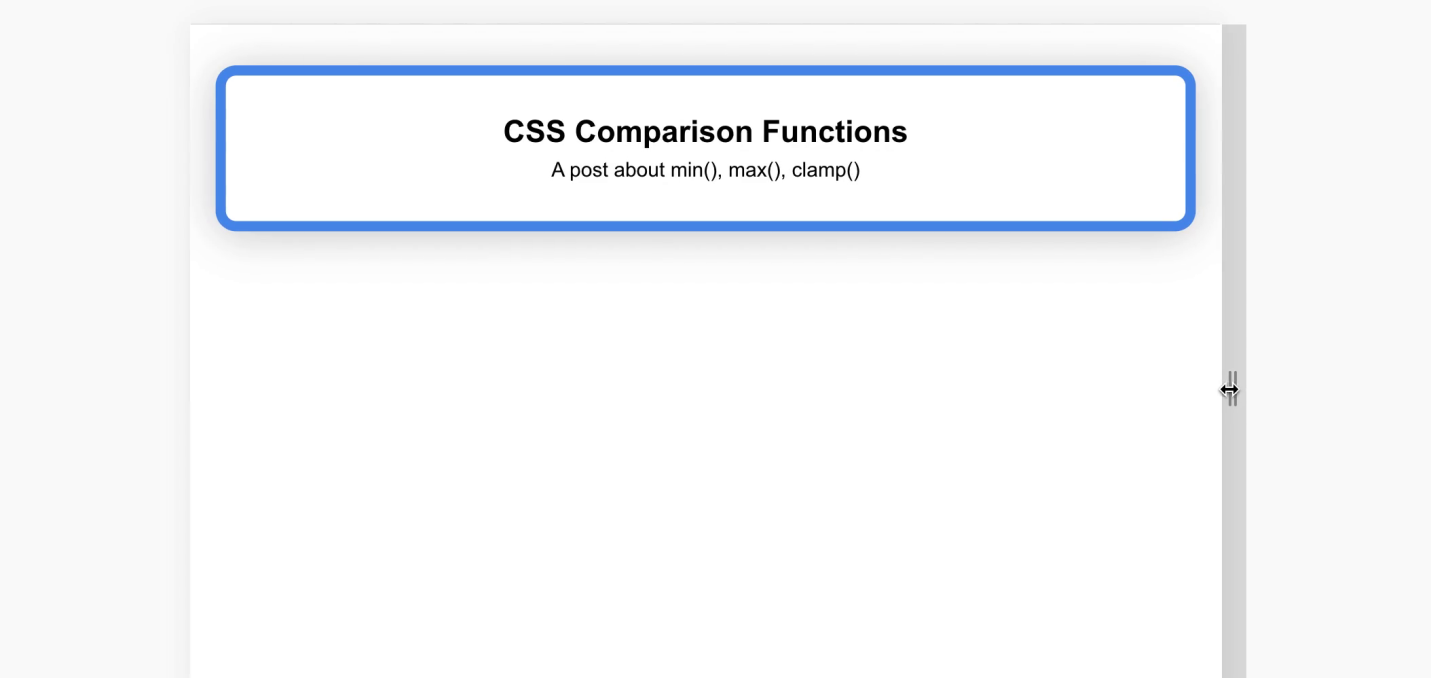The width and height of the screenshot is (1431, 678).
Task: Click the gray resize bar above the grip
Action: click(1234, 200)
